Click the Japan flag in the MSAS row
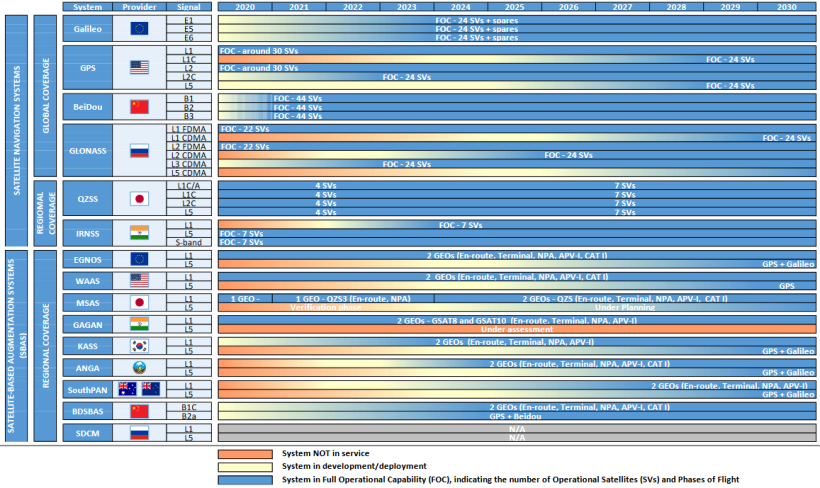The height and width of the screenshot is (488, 820). [x=139, y=302]
